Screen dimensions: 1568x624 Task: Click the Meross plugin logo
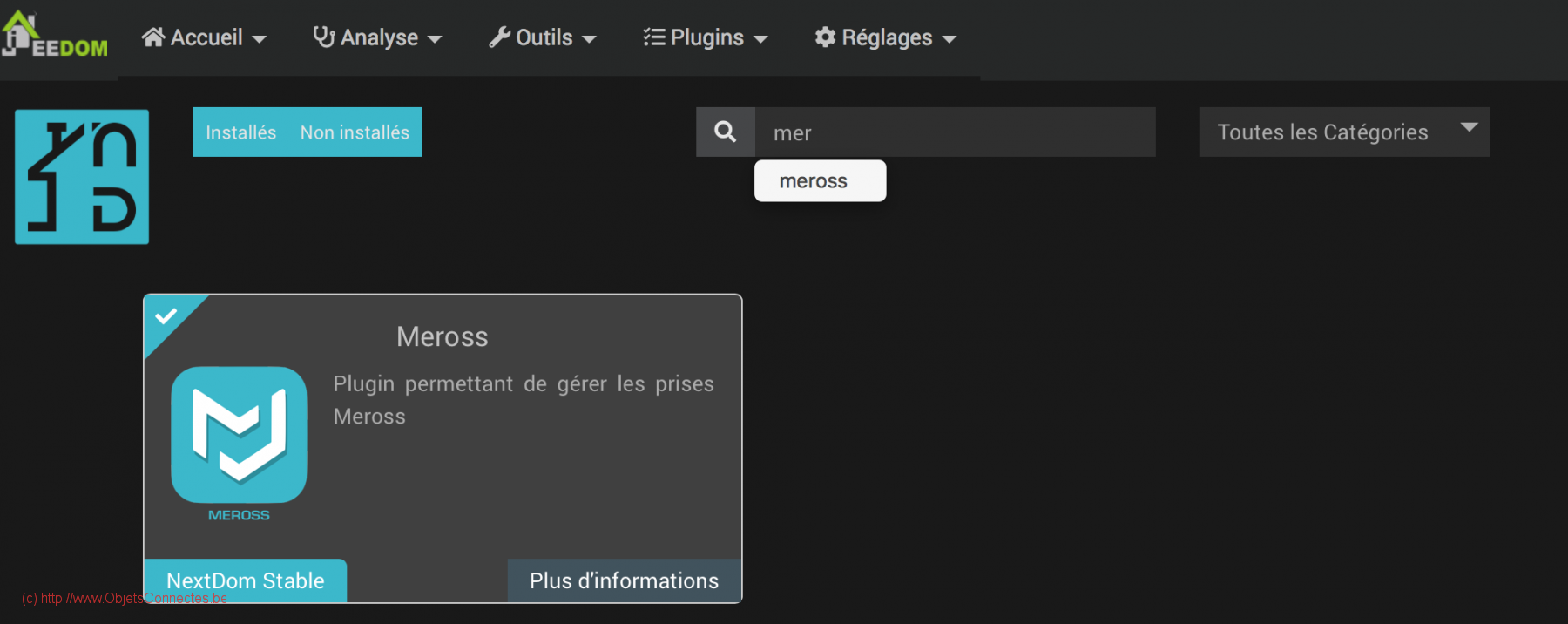tap(239, 444)
